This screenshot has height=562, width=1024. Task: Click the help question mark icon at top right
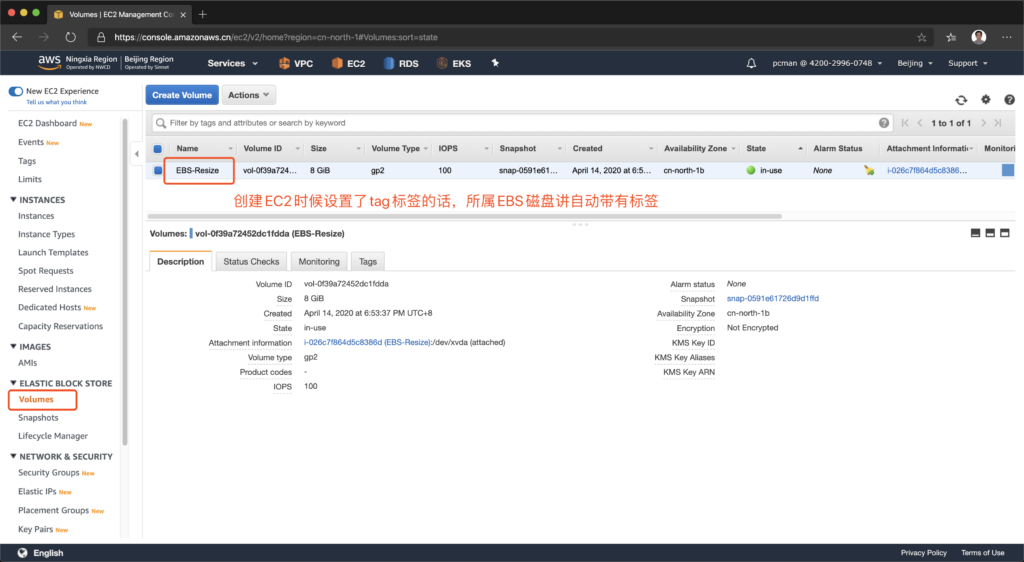click(x=1009, y=100)
